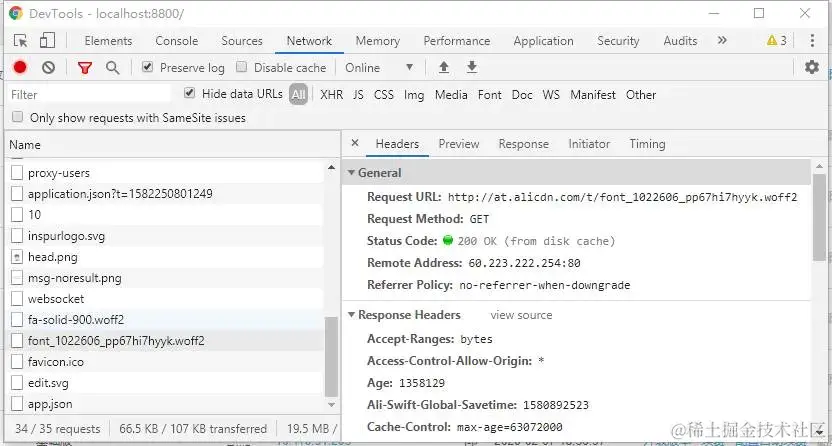Select the Network panel tab
This screenshot has height=446, width=832.
309,41
